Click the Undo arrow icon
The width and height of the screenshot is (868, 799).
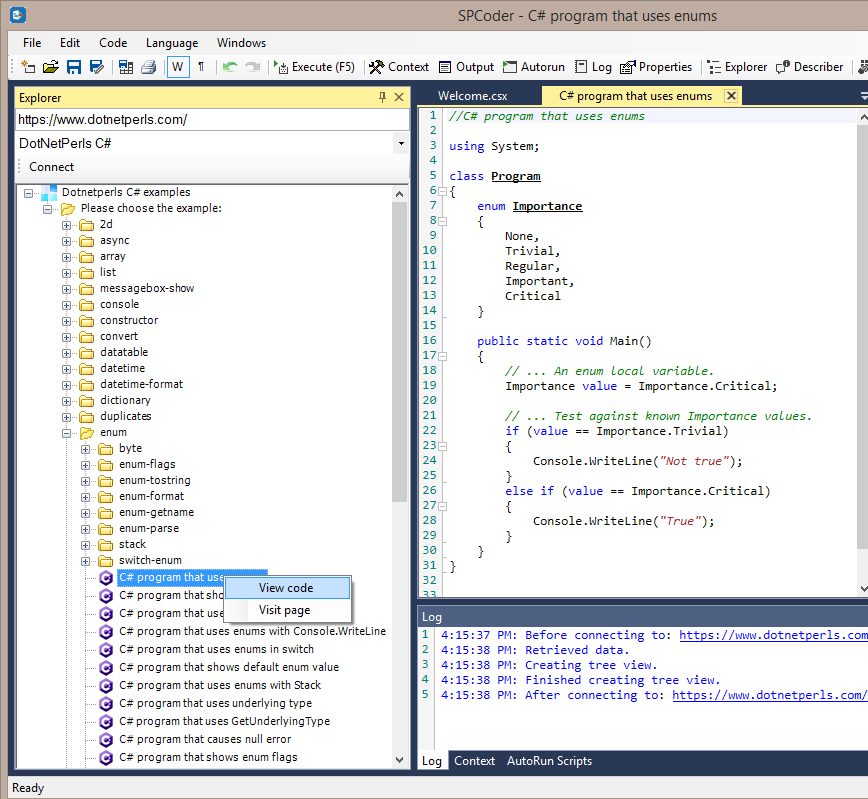coord(230,67)
